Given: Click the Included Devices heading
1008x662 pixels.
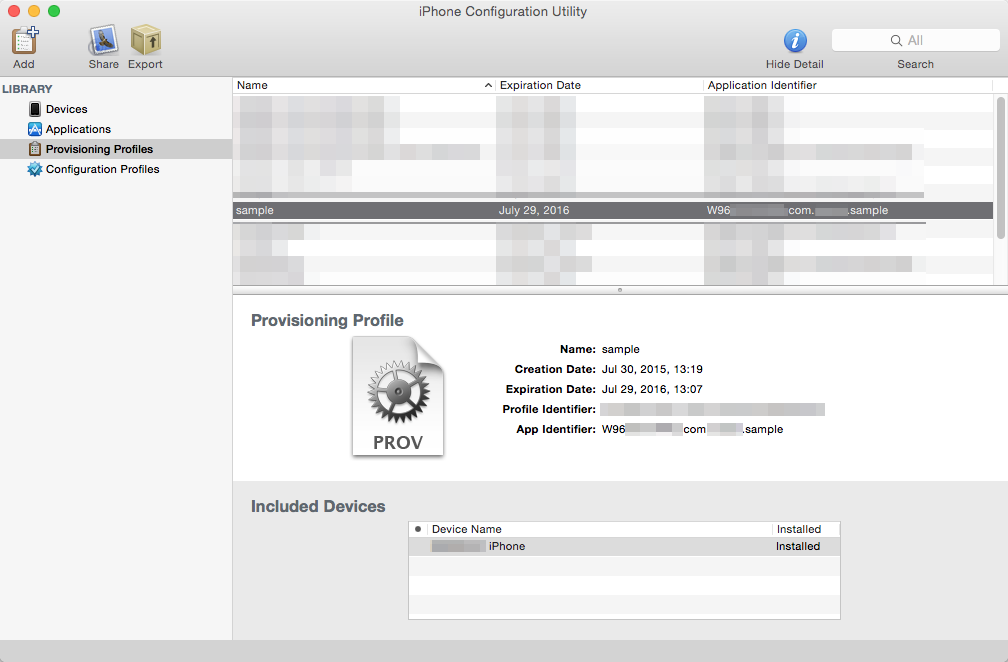Looking at the screenshot, I should tap(318, 506).
